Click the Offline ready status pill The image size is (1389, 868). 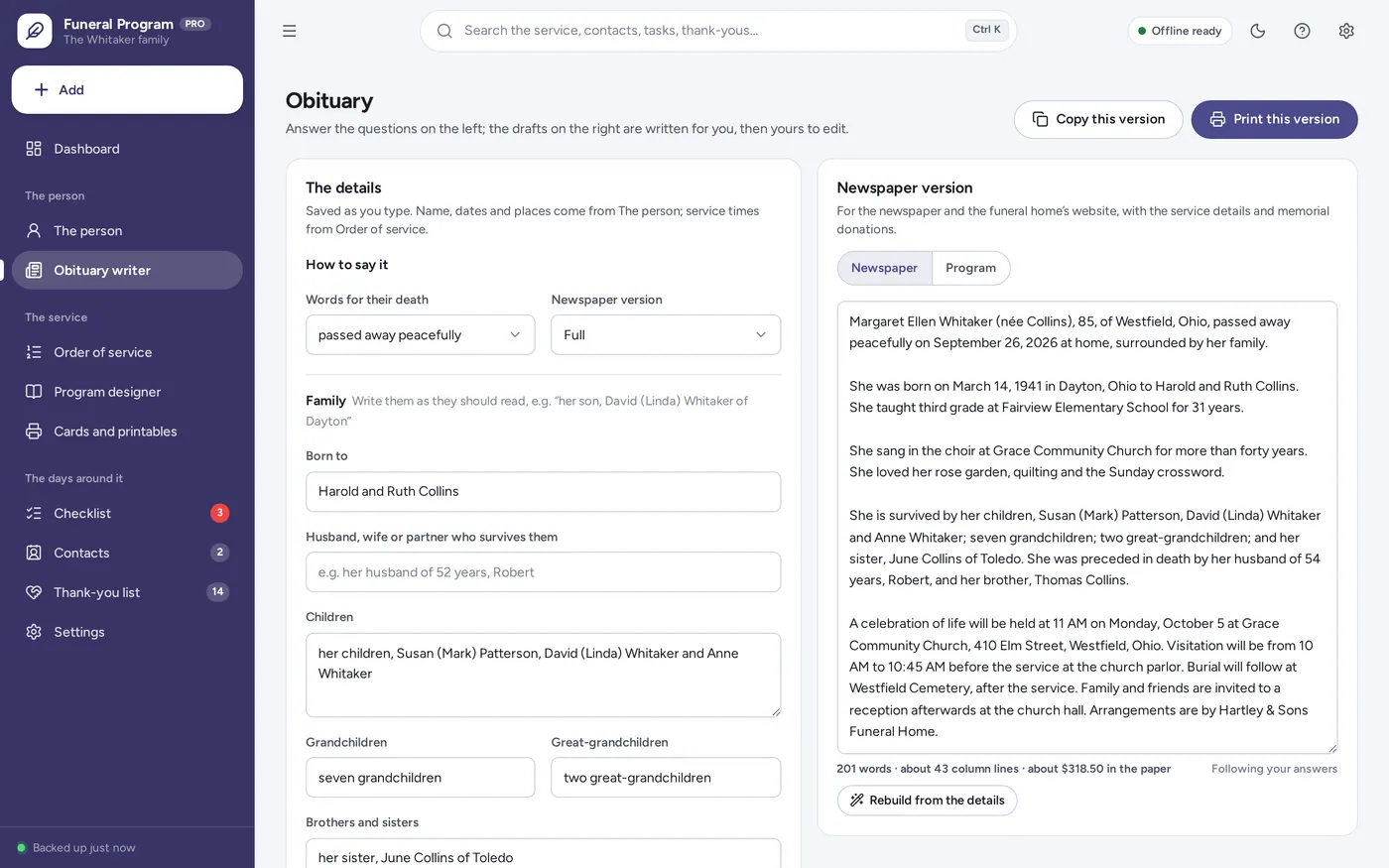1180,31
